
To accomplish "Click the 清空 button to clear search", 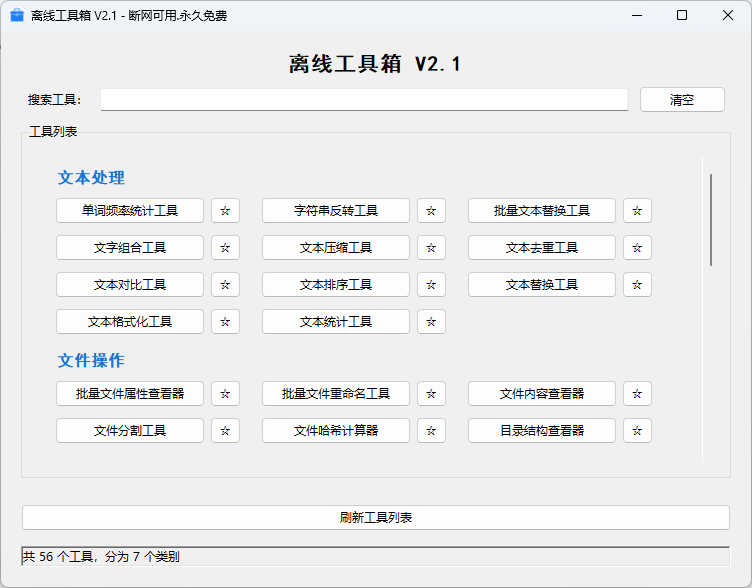I will point(682,100).
